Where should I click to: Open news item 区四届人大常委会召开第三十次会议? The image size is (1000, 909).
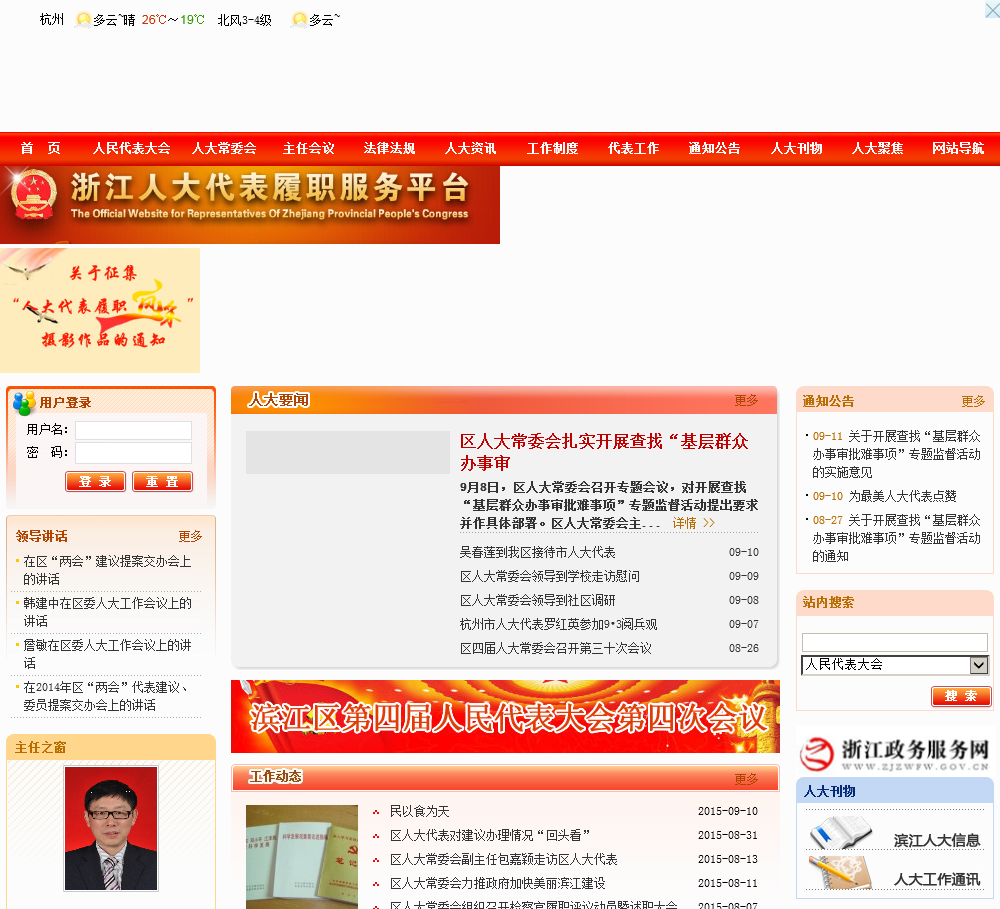[x=556, y=649]
